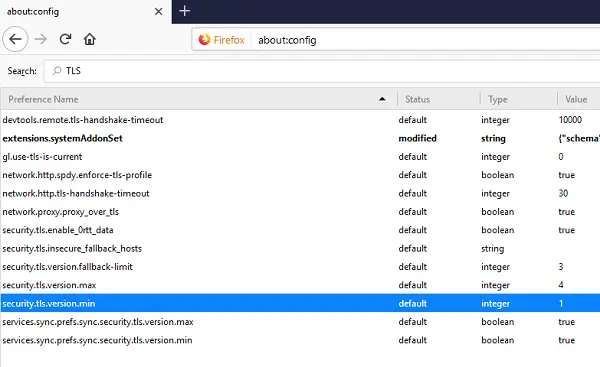Go back with the back arrow button
Viewport: 600px width, 367px height.
15,39
